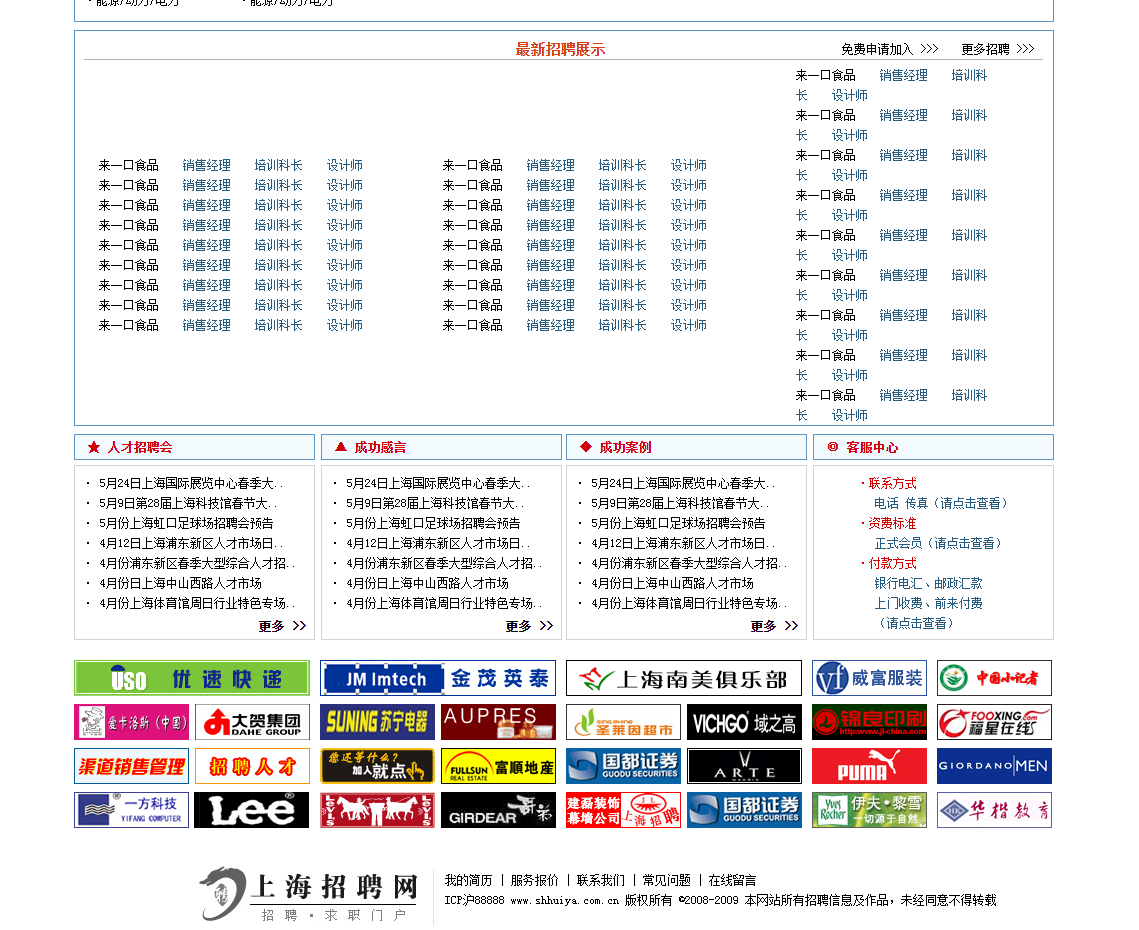The image size is (1139, 930).
Task: Click the 付款方式 heading in 客服中心
Action: pos(892,563)
